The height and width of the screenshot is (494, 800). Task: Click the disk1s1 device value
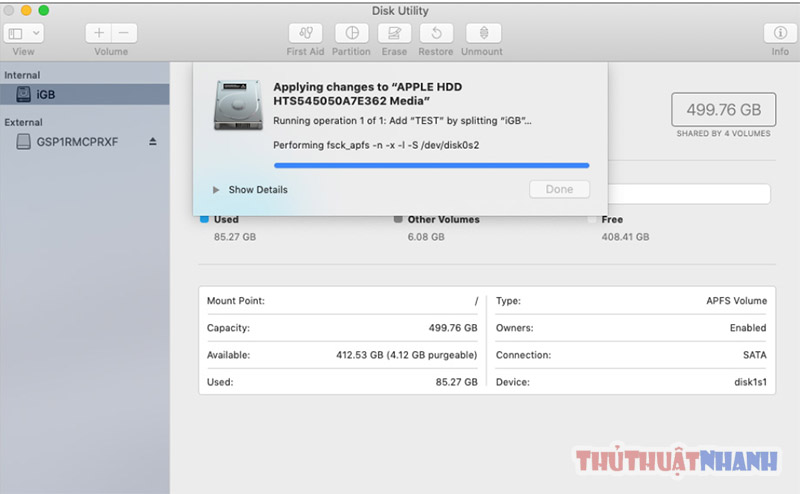pyautogui.click(x=750, y=382)
